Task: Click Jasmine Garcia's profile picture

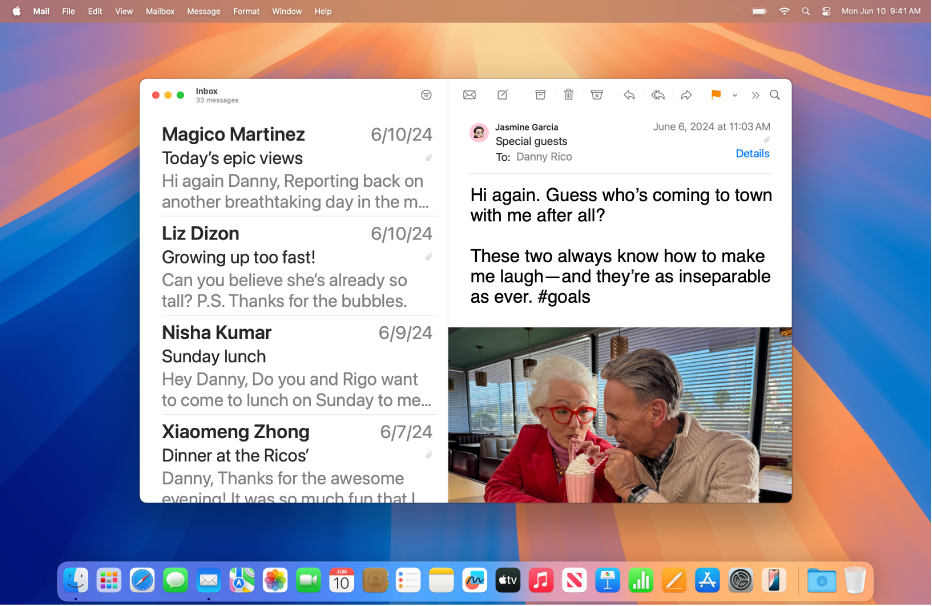Action: [x=478, y=132]
